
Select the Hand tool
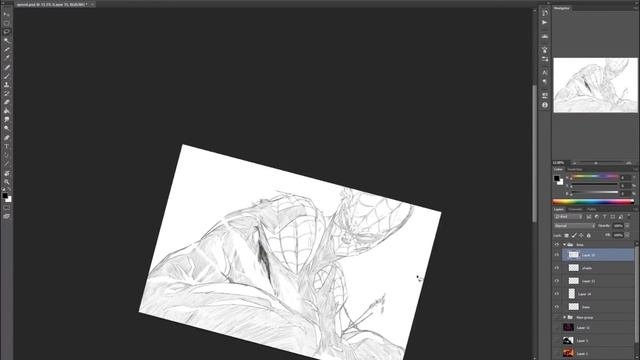[7, 174]
